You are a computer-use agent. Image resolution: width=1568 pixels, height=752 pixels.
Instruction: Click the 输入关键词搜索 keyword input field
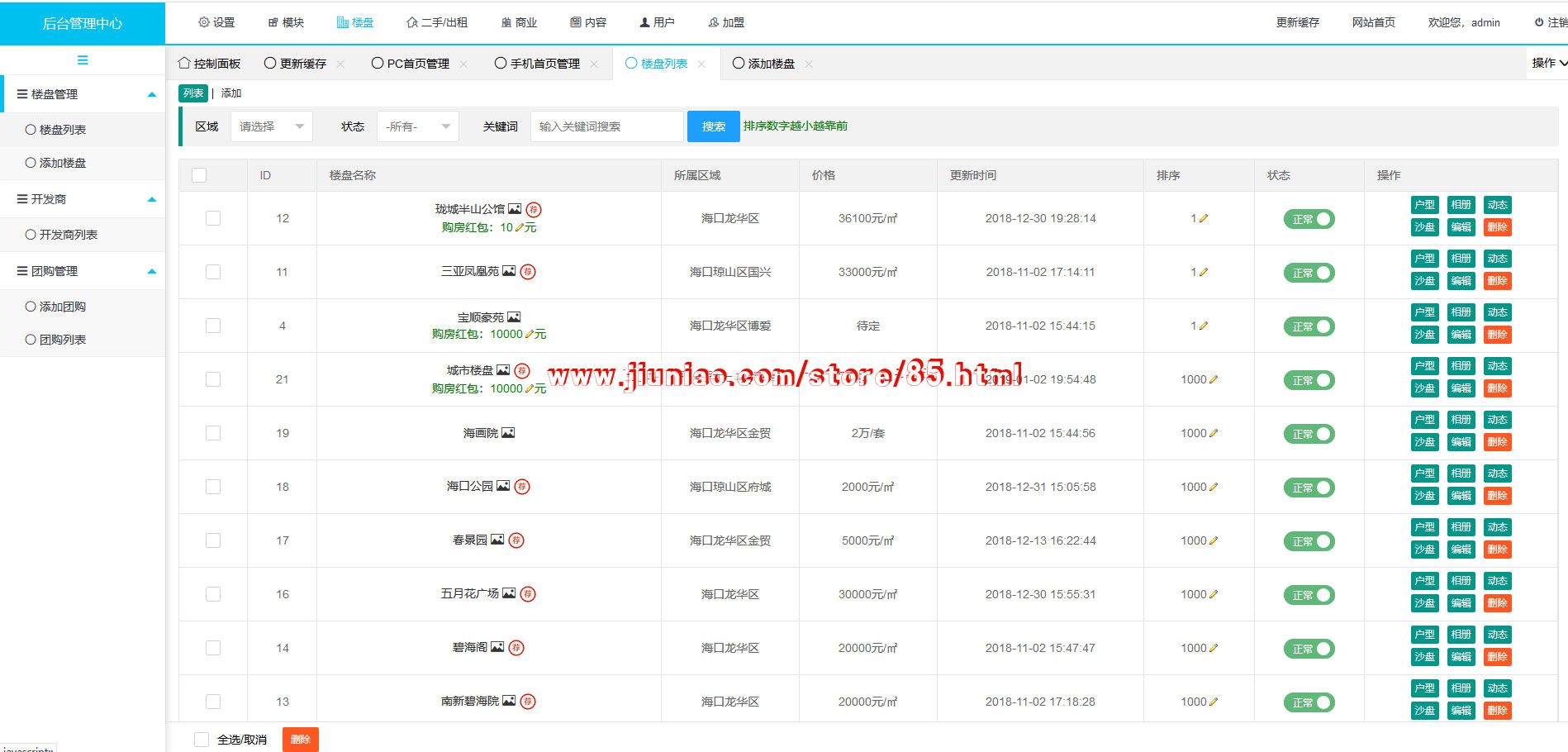coord(606,126)
